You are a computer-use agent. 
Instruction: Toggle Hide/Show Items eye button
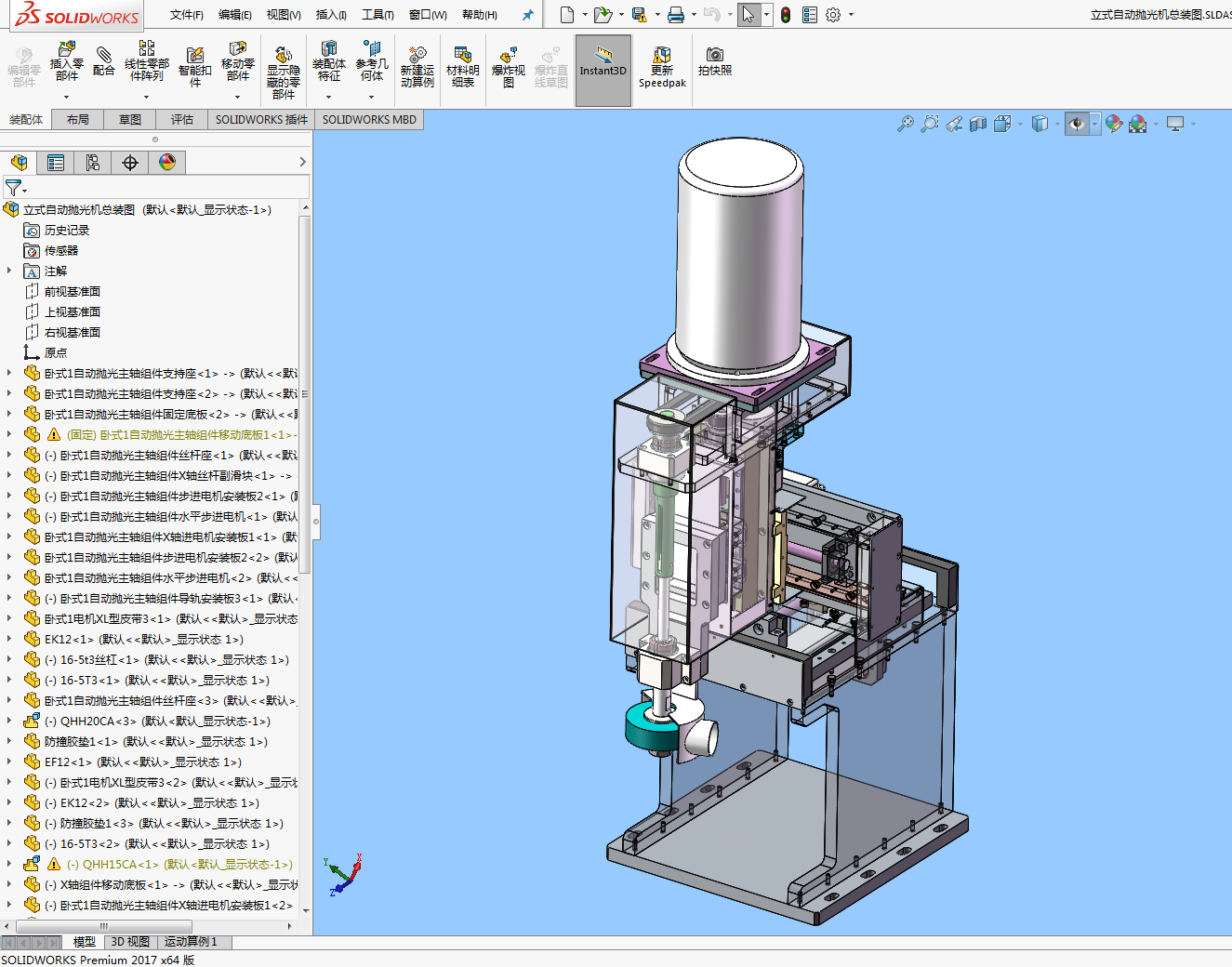tap(1077, 124)
